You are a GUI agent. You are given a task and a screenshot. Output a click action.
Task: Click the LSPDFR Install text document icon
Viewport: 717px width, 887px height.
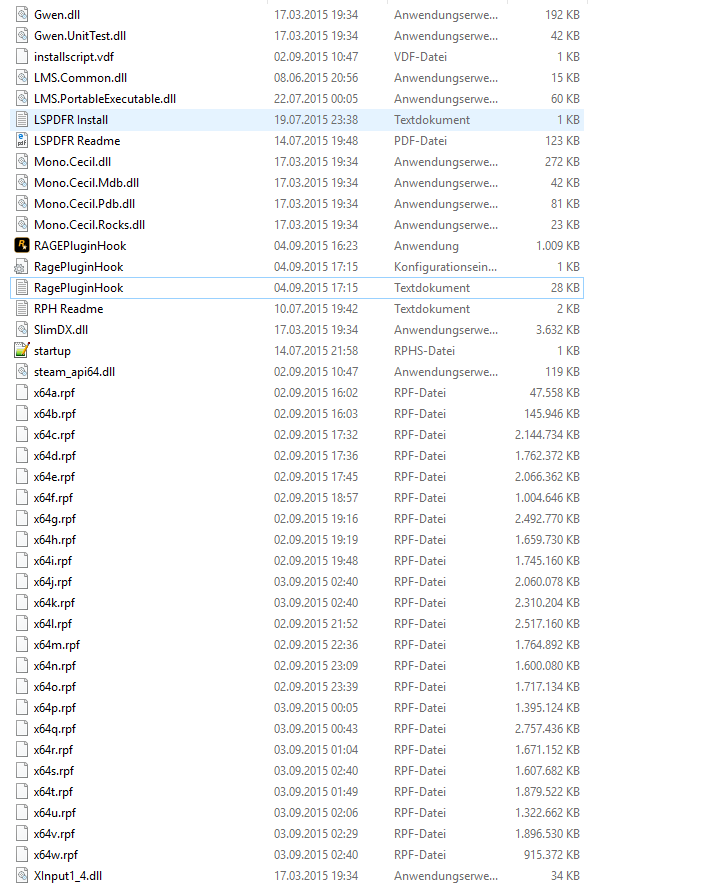click(x=22, y=119)
